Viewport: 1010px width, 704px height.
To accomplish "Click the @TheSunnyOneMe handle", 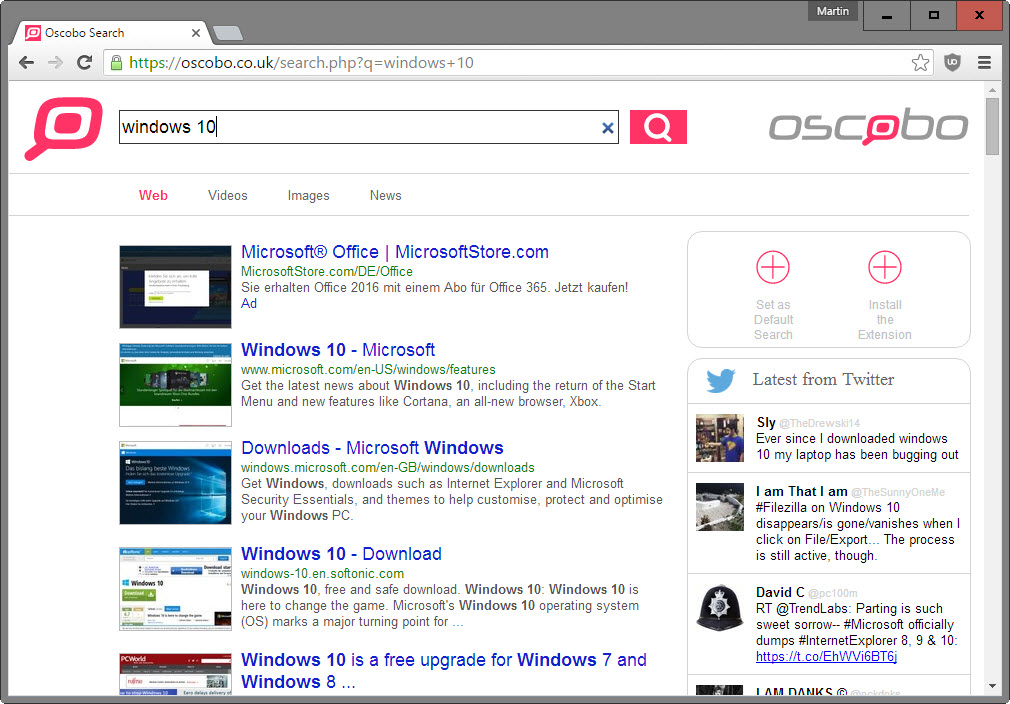I will (898, 492).
